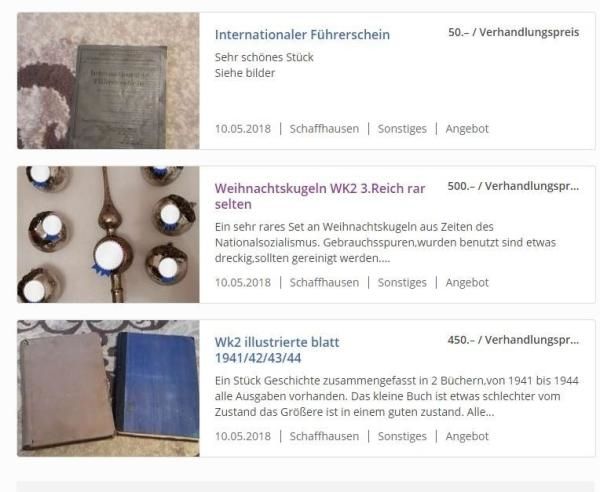View the two books thumbnail image
The image size is (600, 492).
tap(108, 388)
